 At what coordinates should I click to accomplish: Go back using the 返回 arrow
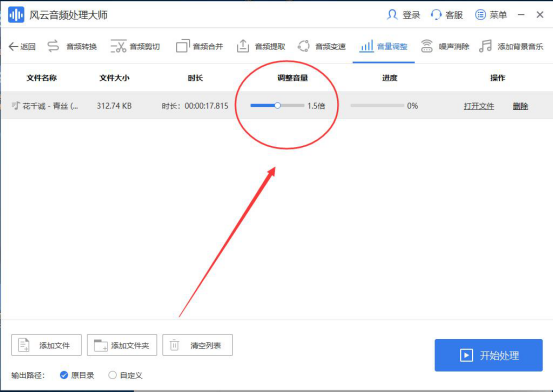(x=13, y=47)
